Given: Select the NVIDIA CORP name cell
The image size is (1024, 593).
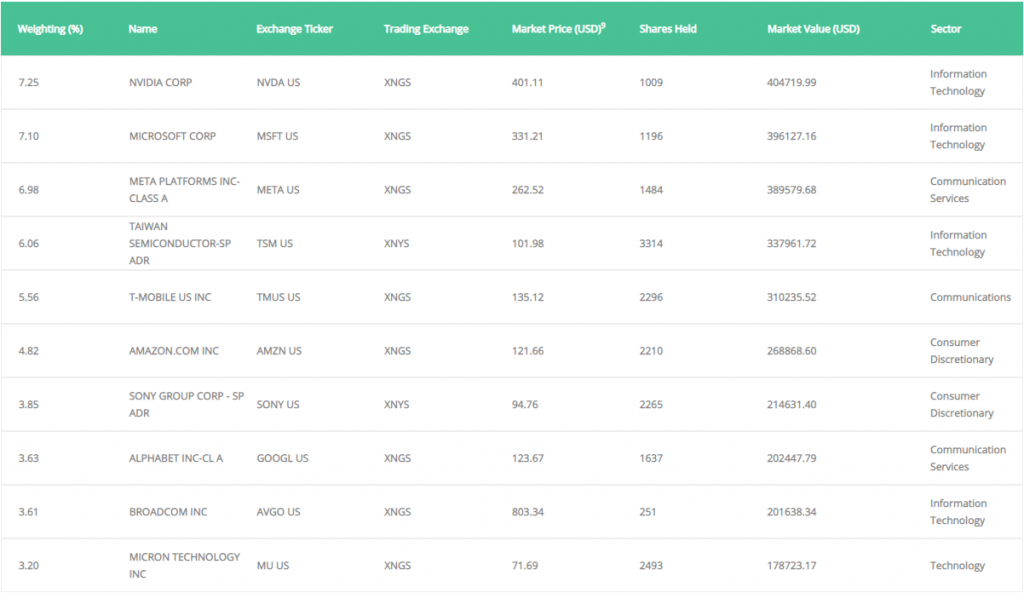Looking at the screenshot, I should [x=161, y=82].
